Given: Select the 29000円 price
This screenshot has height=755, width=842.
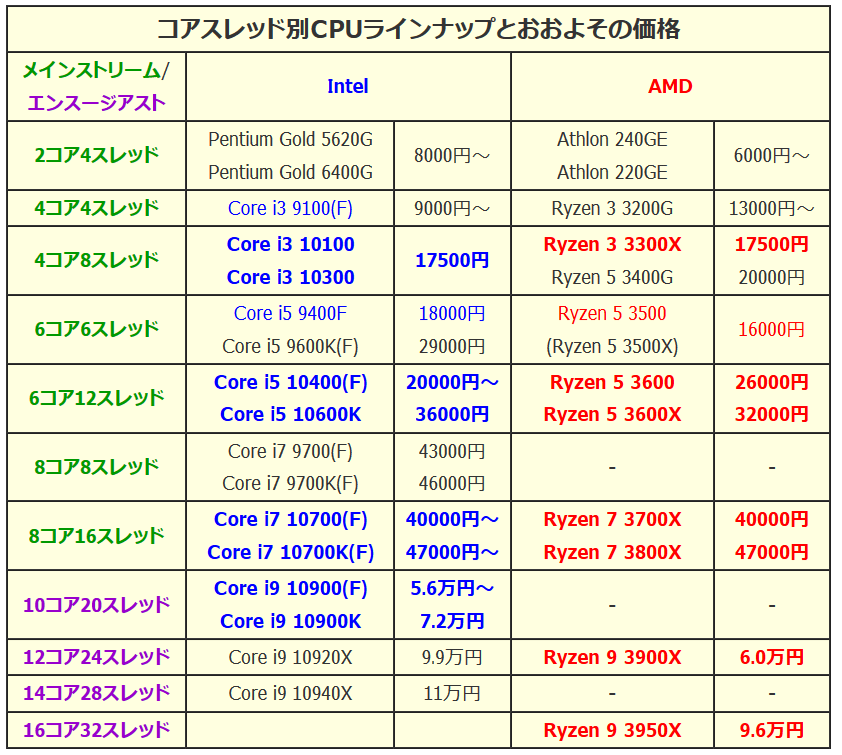Looking at the screenshot, I should point(452,346).
